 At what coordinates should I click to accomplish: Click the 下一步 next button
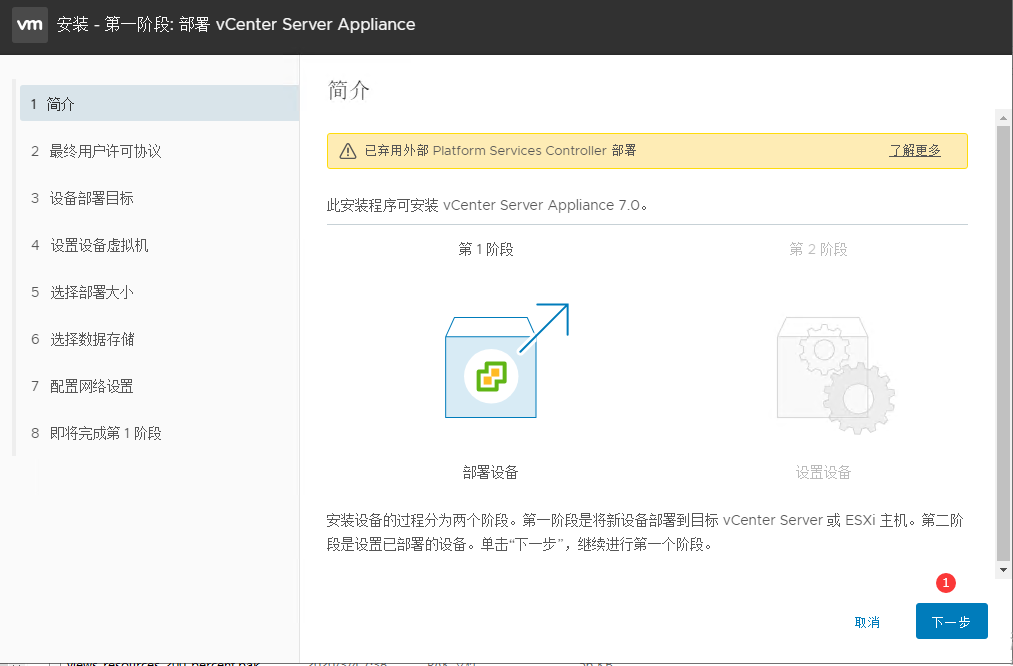(x=951, y=621)
